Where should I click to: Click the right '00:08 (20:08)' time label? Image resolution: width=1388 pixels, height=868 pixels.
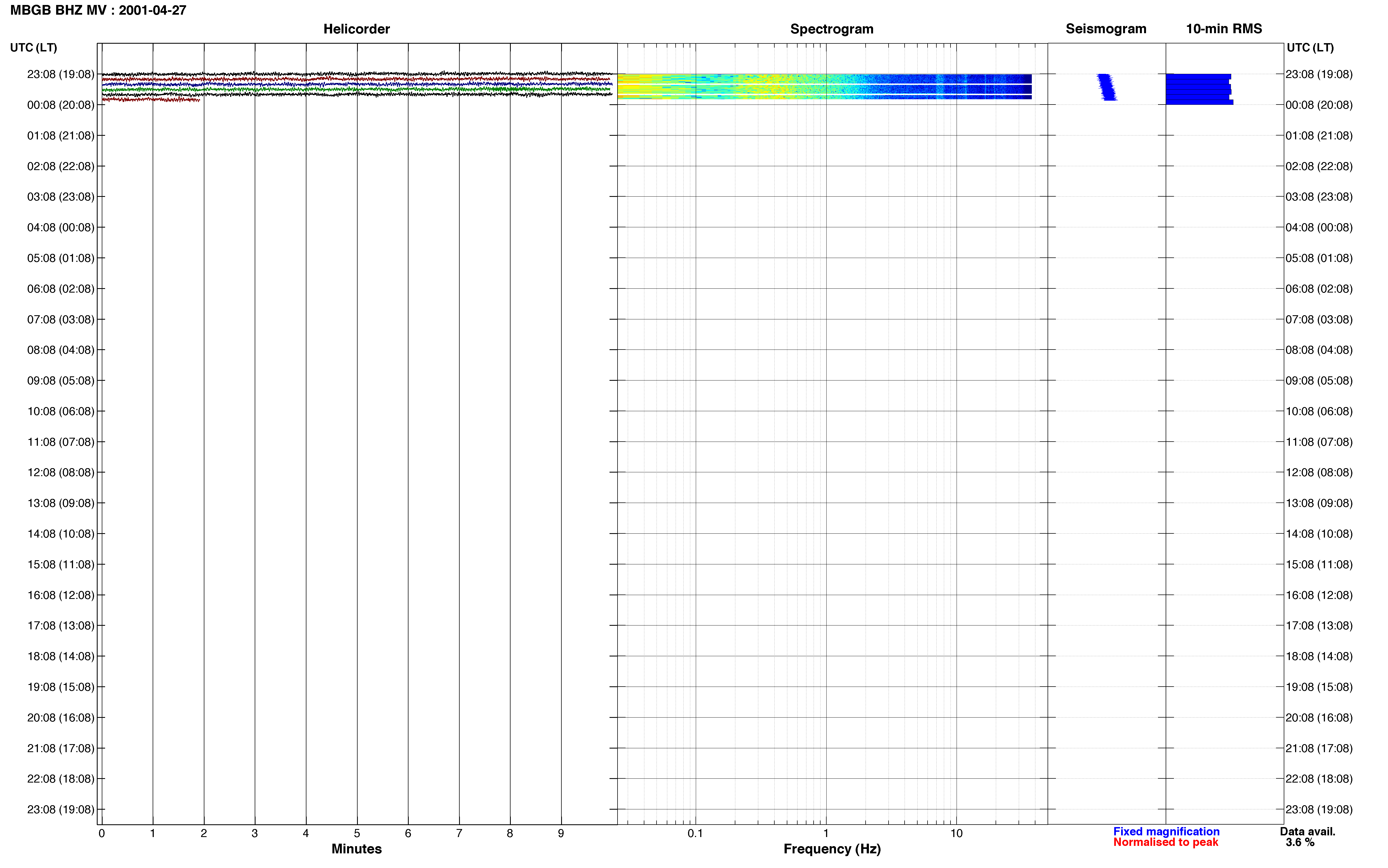click(x=1319, y=105)
